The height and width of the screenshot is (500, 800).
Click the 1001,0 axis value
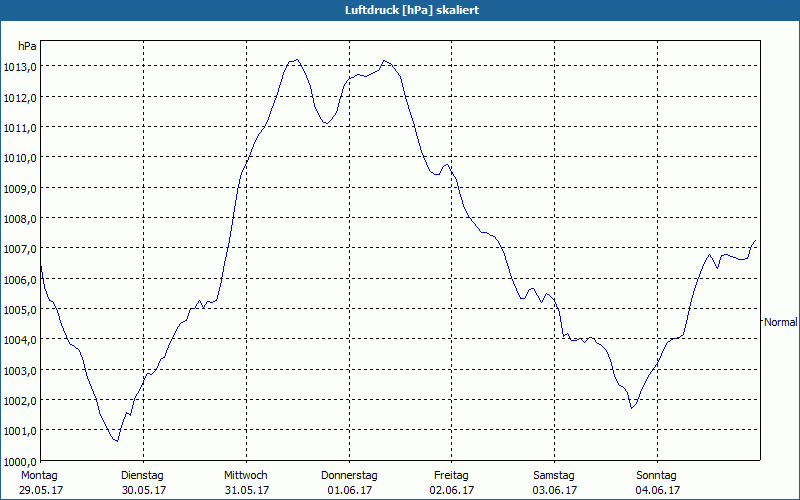[19, 431]
